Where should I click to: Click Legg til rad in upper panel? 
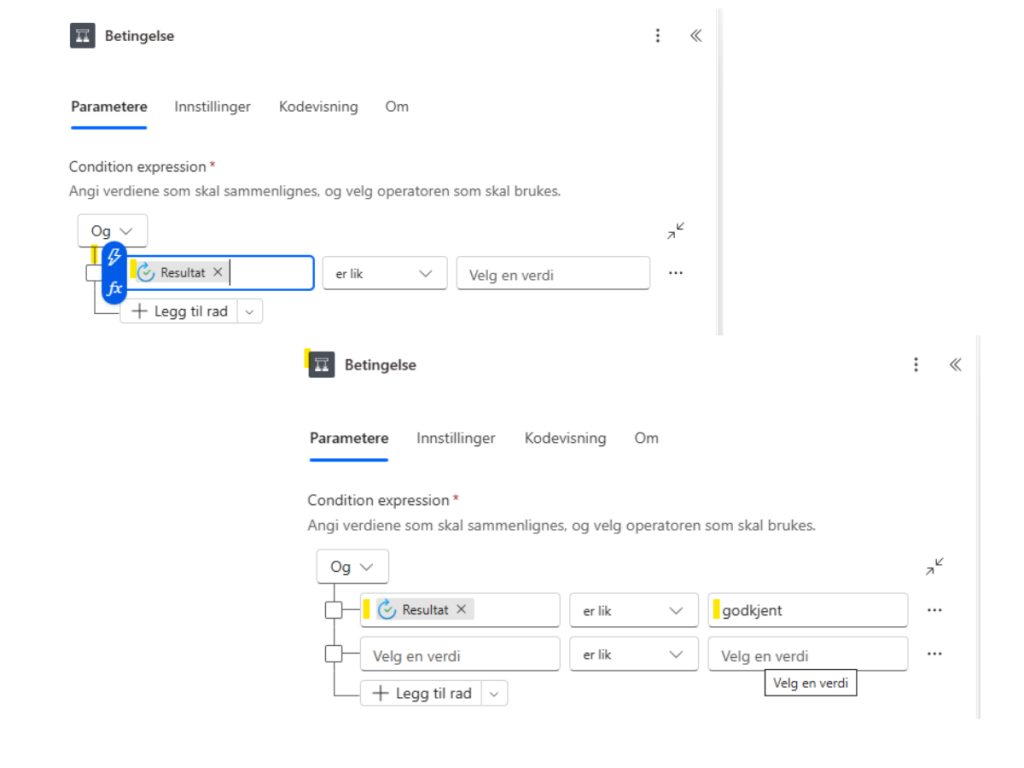click(x=180, y=311)
